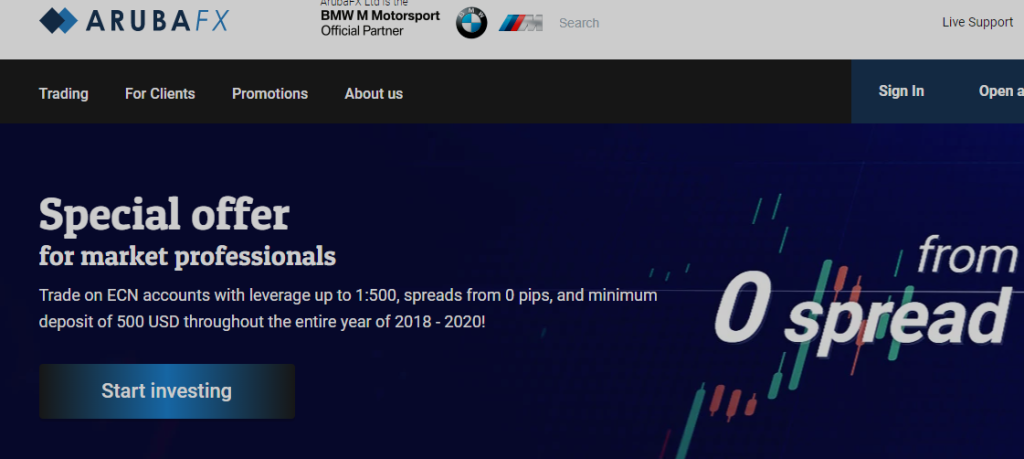Click the ECN accounts leverage description text
Screen dimensions: 1024x459
tap(347, 310)
